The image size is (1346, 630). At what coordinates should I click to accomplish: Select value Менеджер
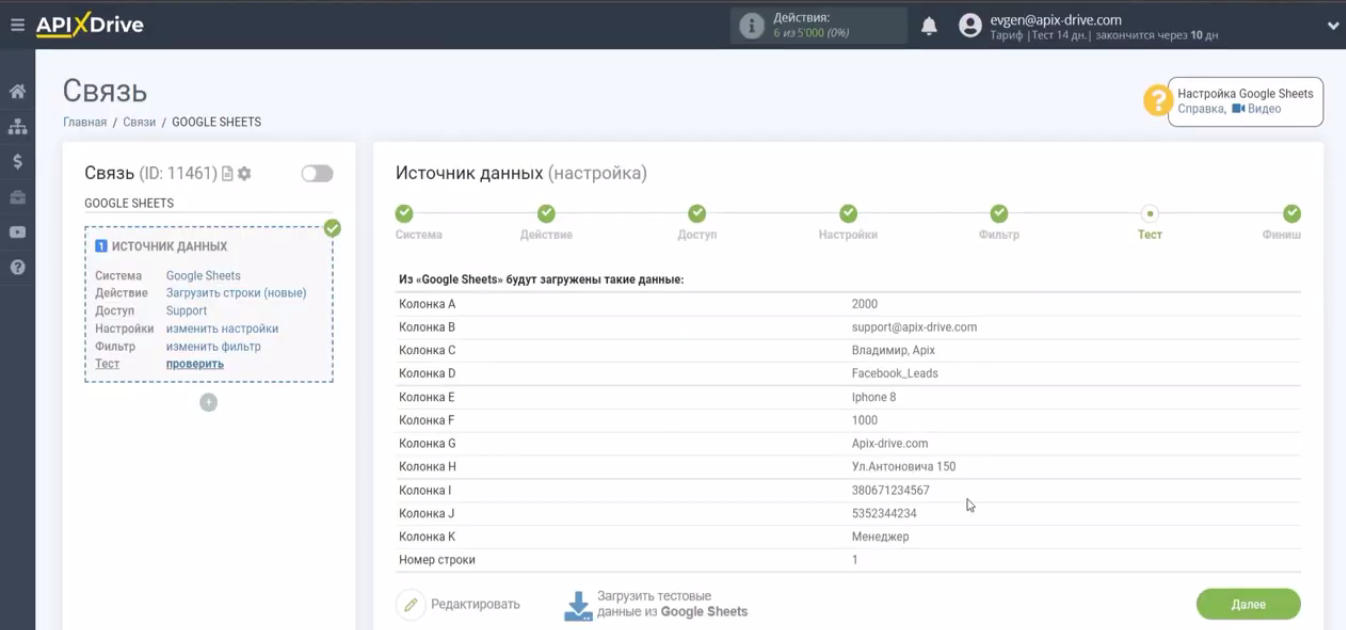[880, 537]
